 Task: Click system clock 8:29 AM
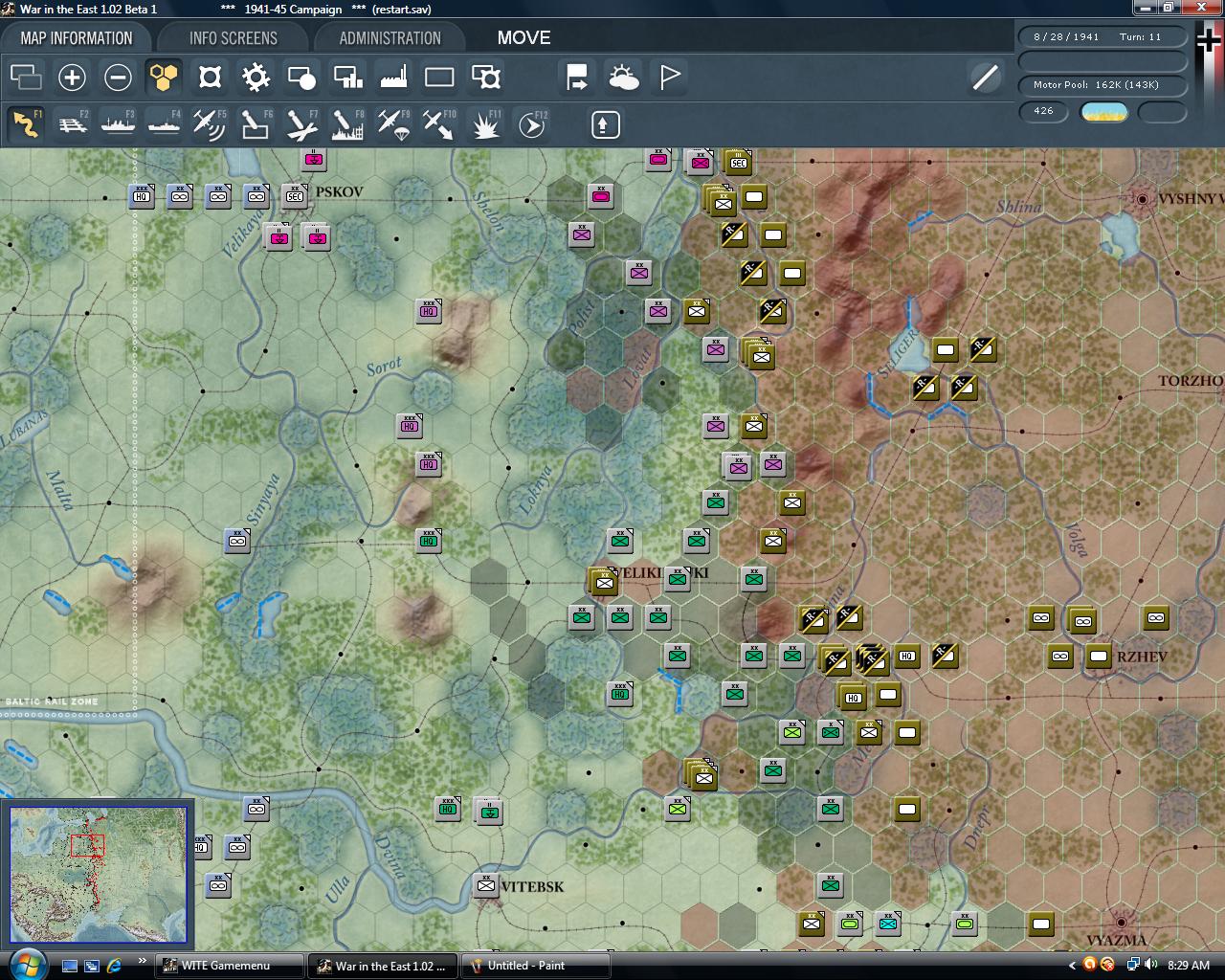tap(1189, 966)
